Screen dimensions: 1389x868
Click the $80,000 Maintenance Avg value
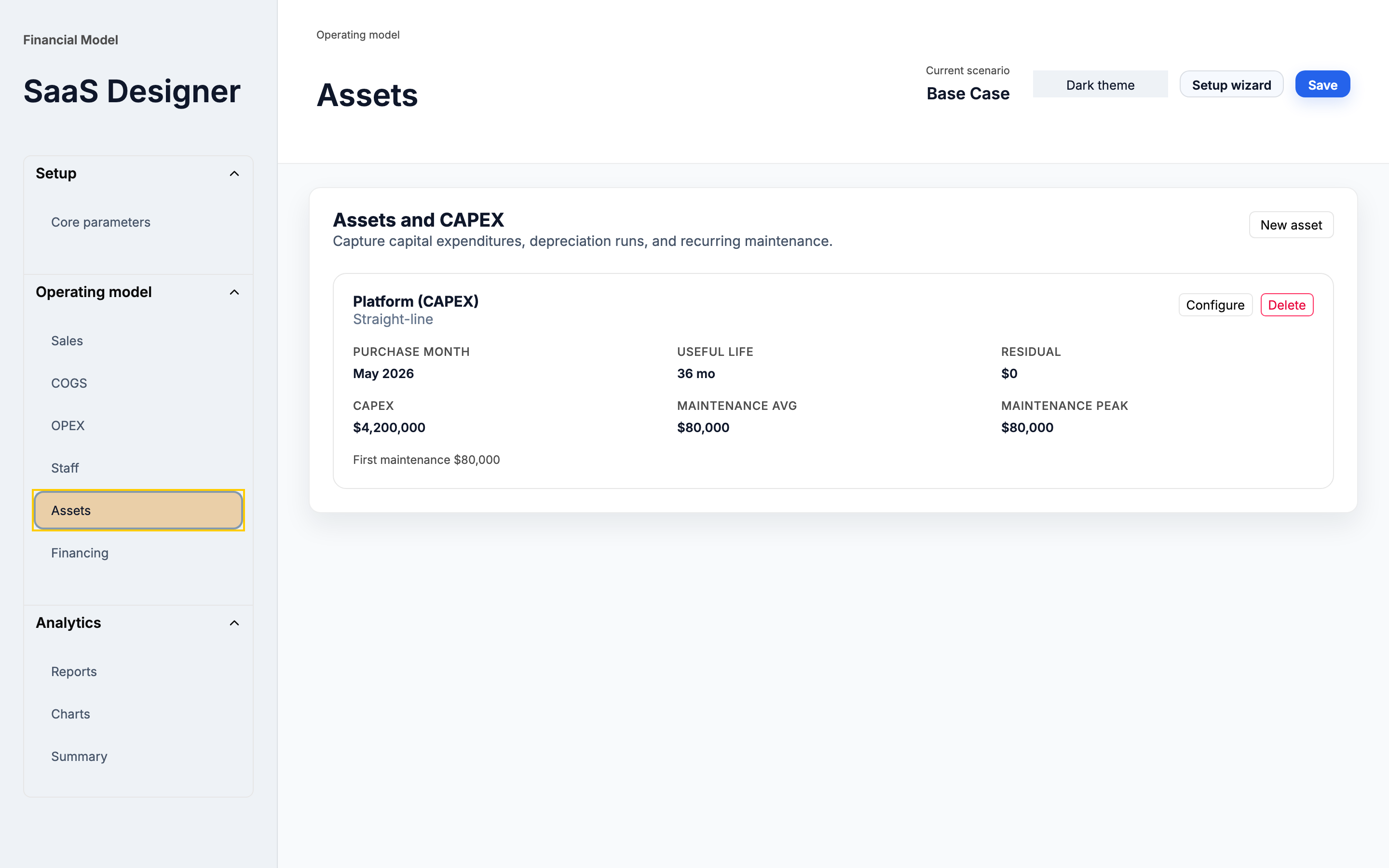click(x=703, y=428)
